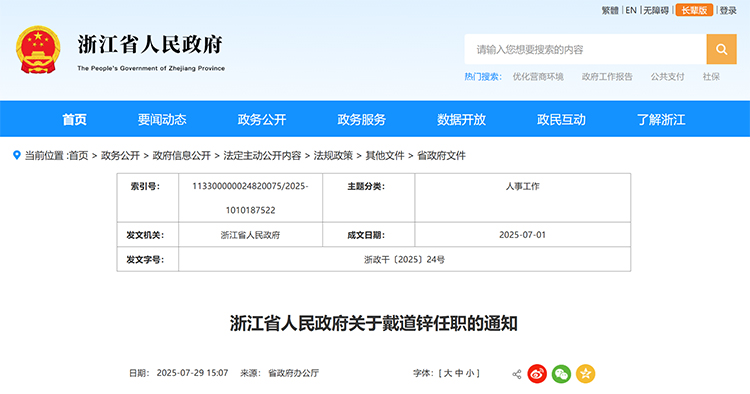Image resolution: width=750 pixels, height=394 pixels.
Task: Switch the site to EN language
Action: 631,10
